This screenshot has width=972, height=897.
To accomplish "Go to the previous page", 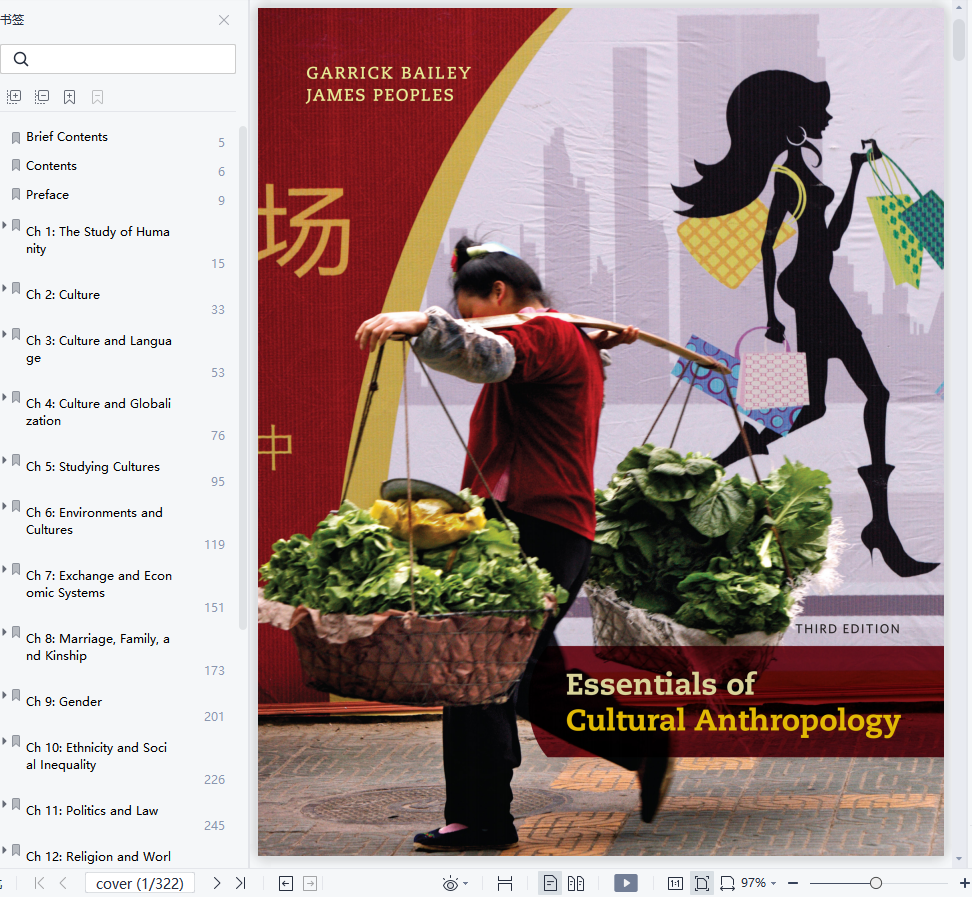I will 63,883.
